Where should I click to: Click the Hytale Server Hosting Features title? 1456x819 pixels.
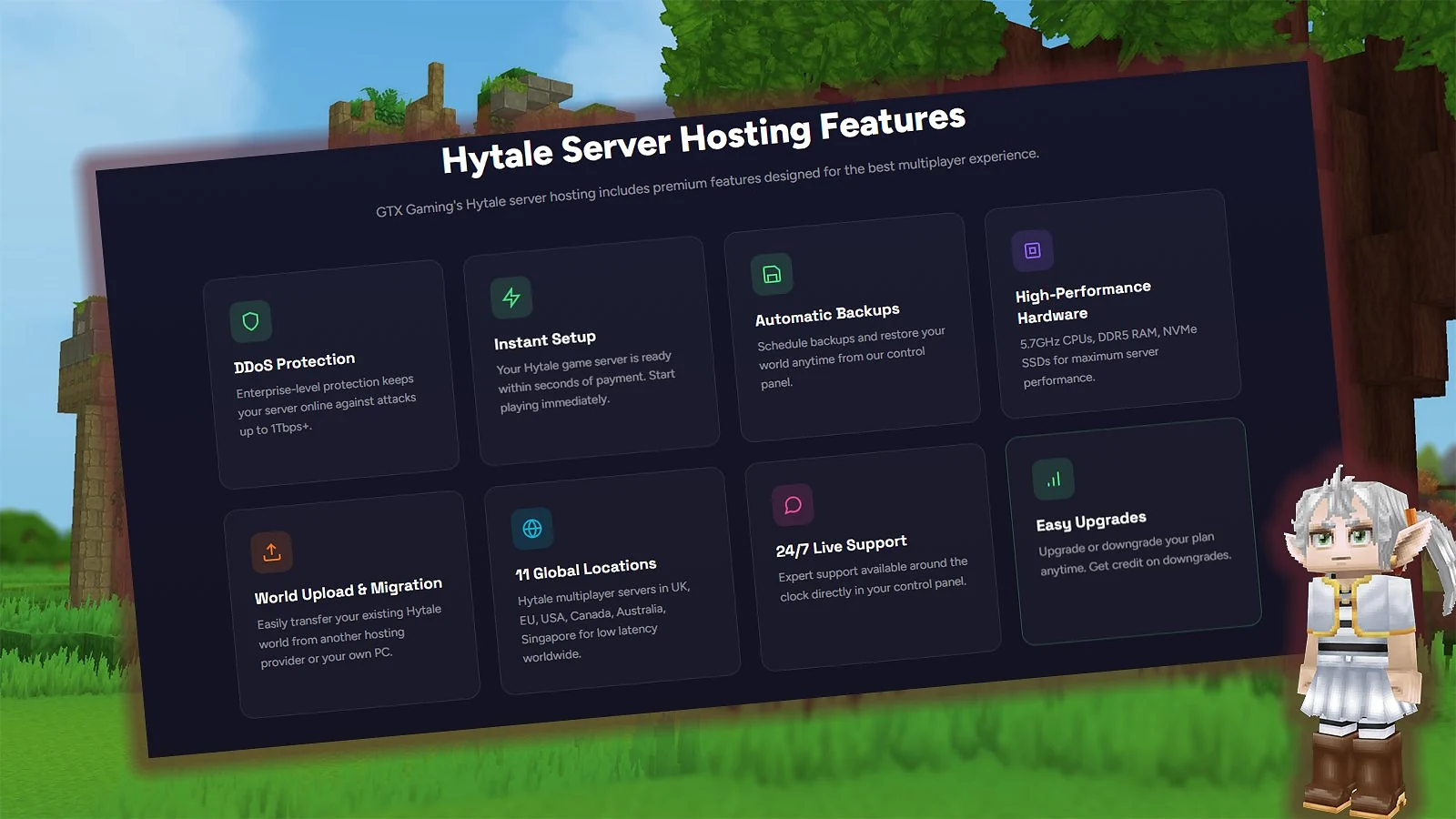point(703,138)
